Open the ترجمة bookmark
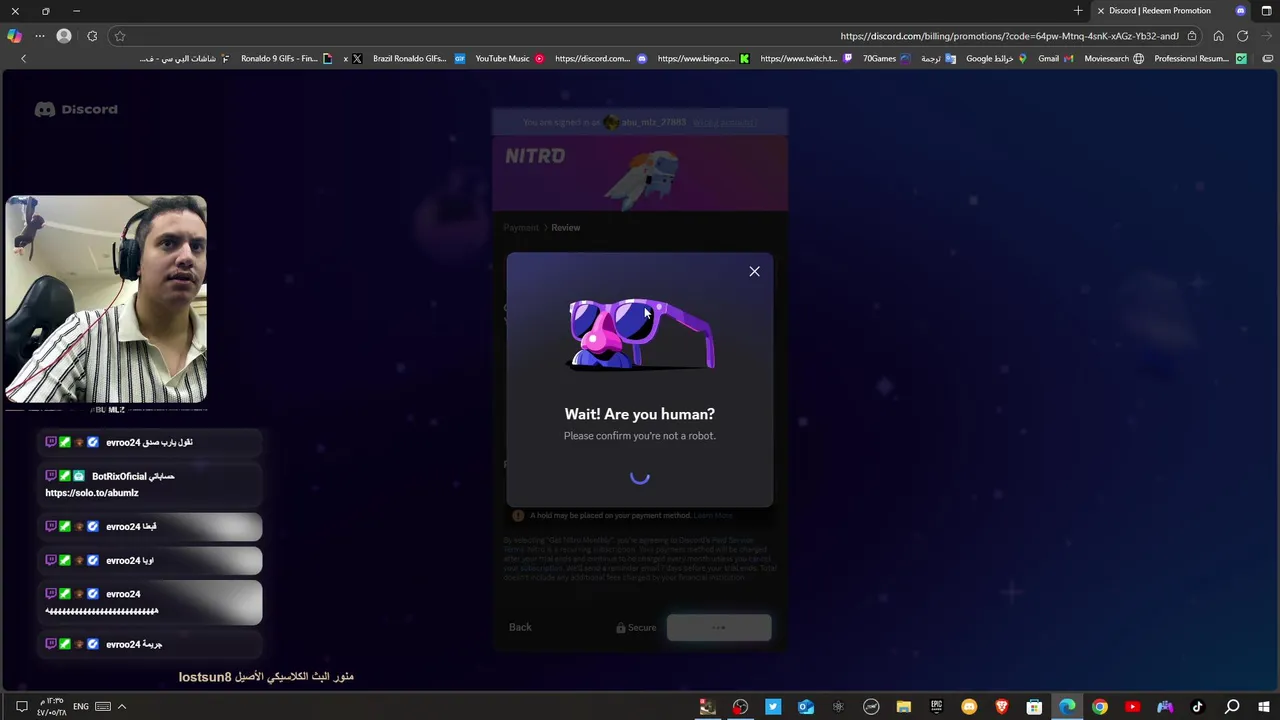The image size is (1280, 720). [938, 59]
